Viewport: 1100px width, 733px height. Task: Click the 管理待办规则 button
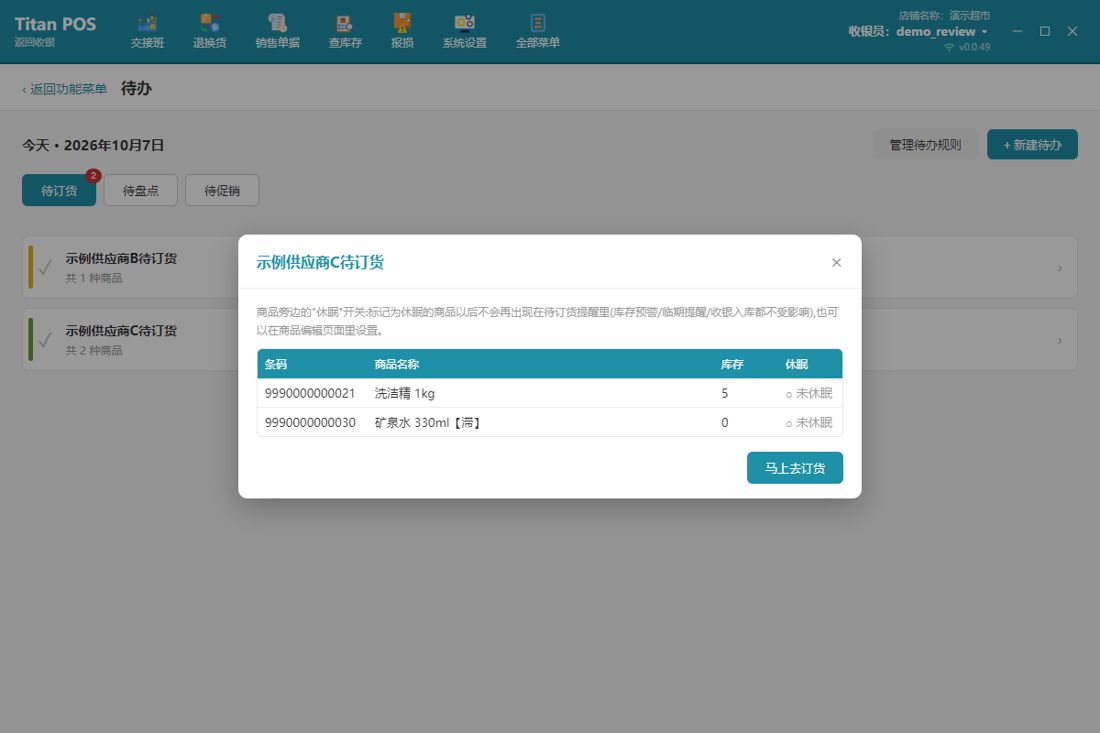tap(925, 144)
